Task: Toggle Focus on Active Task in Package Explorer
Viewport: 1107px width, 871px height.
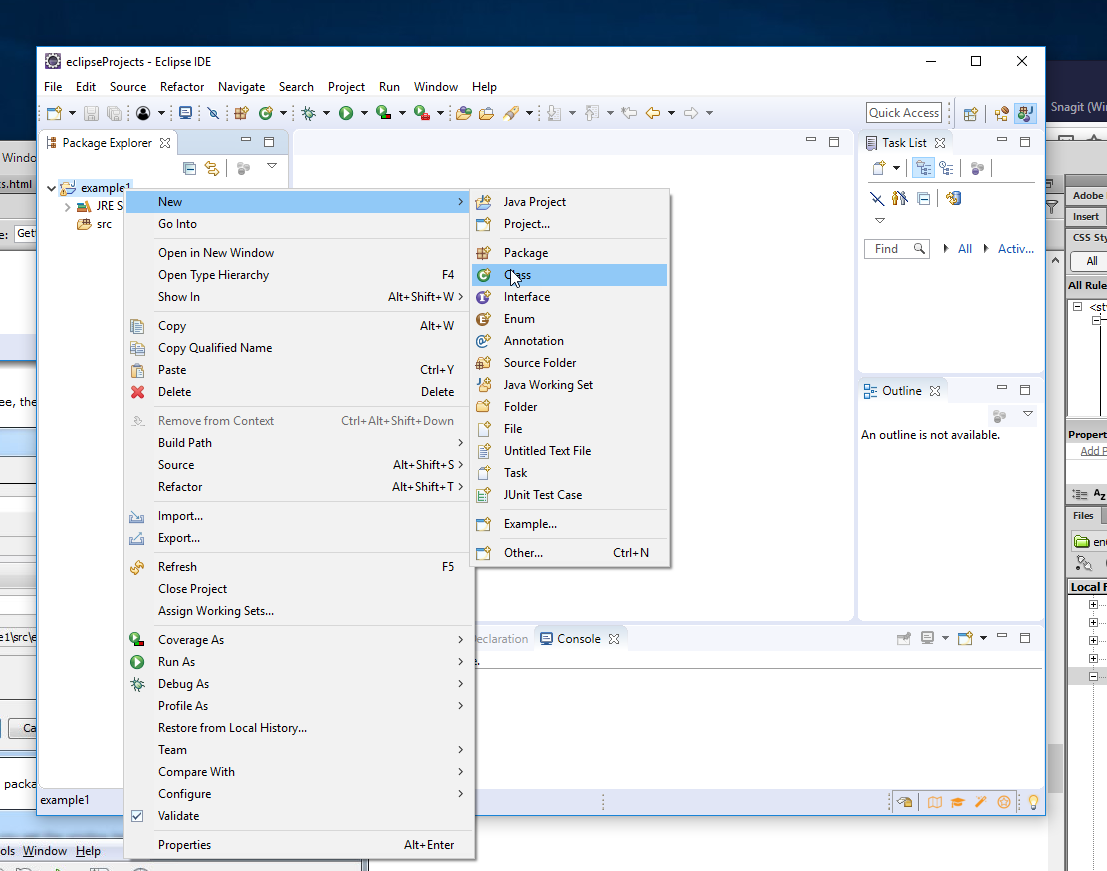Action: pyautogui.click(x=244, y=168)
